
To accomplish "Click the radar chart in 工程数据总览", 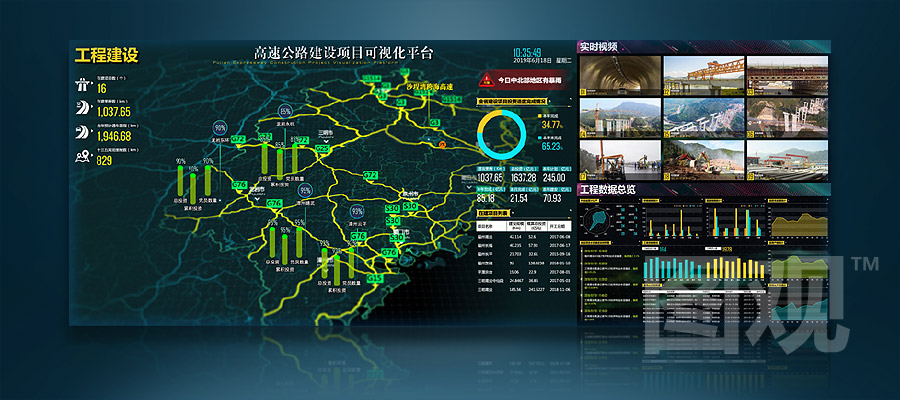I will pyautogui.click(x=597, y=221).
